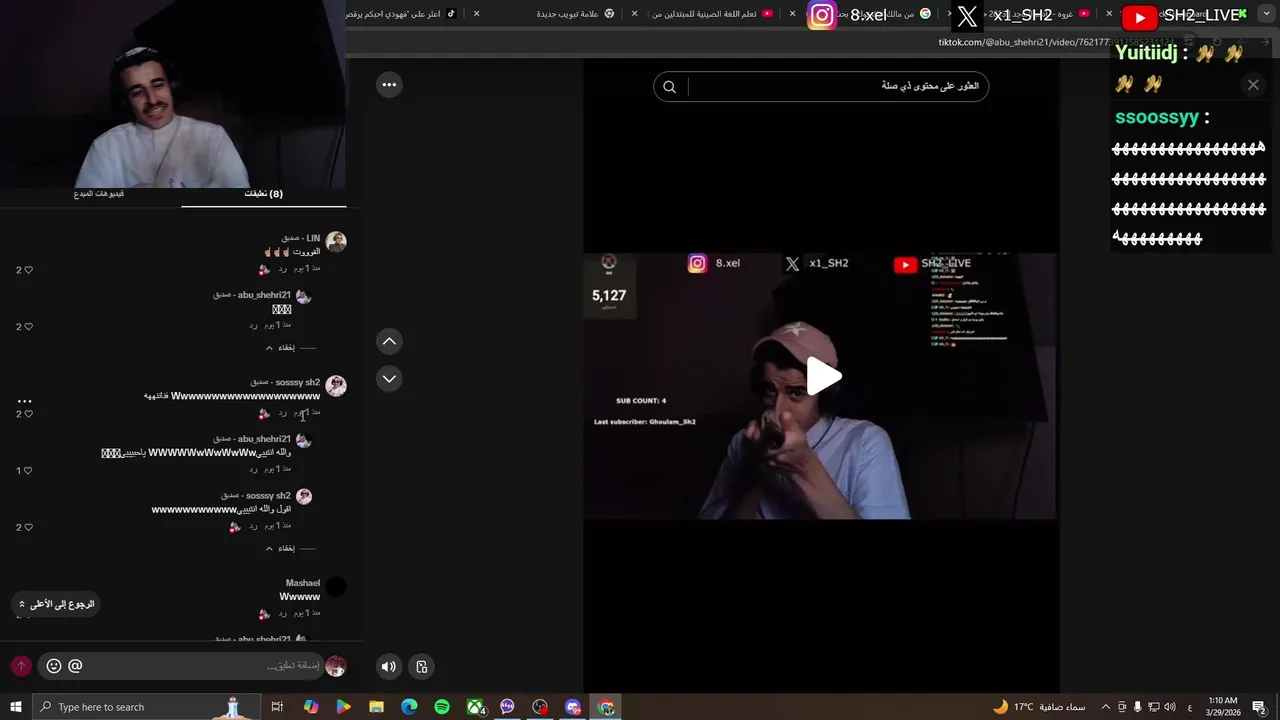Viewport: 1280px width, 720px height.
Task: Go to the previous video arrow
Action: point(389,341)
